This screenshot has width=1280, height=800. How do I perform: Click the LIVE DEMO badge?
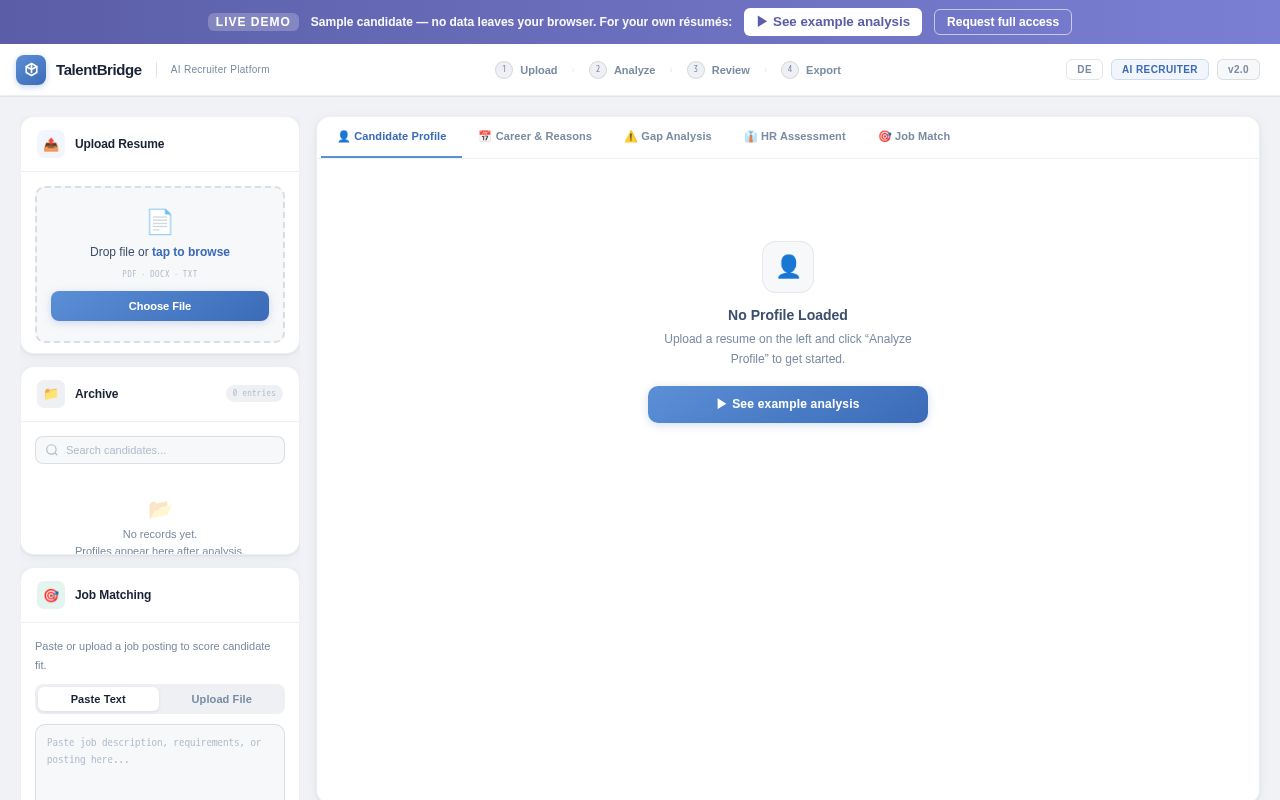253,22
